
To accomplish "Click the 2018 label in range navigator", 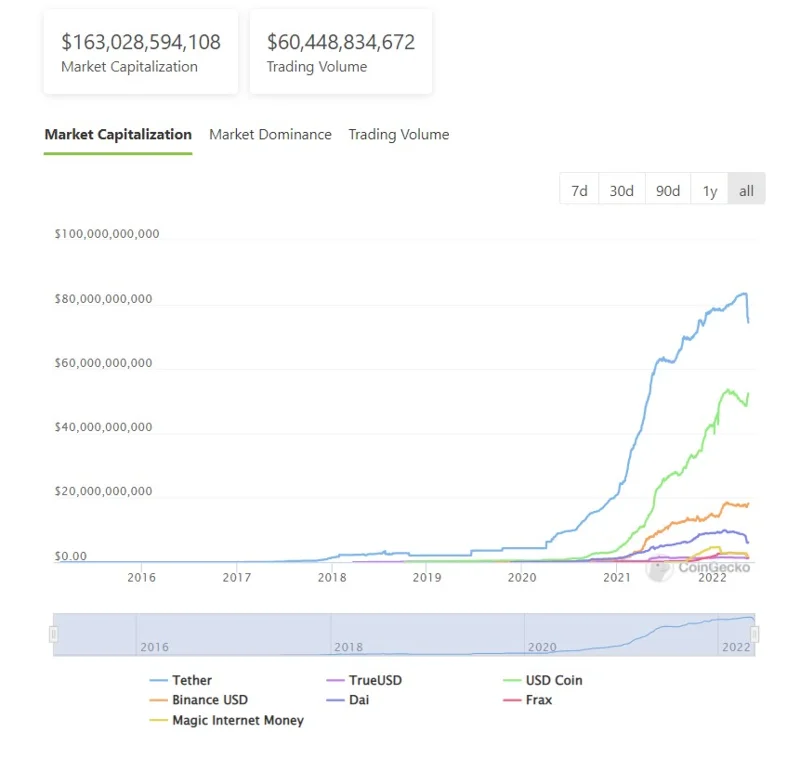I will click(348, 647).
